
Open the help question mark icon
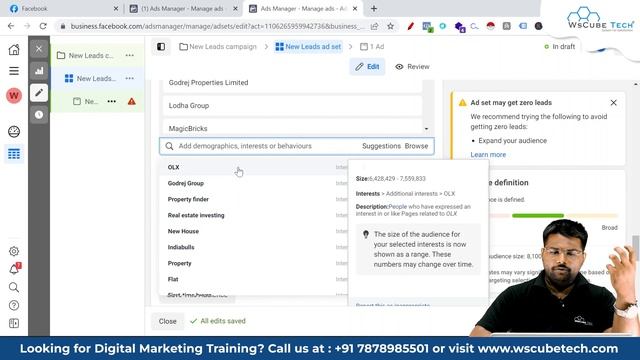tap(14, 305)
